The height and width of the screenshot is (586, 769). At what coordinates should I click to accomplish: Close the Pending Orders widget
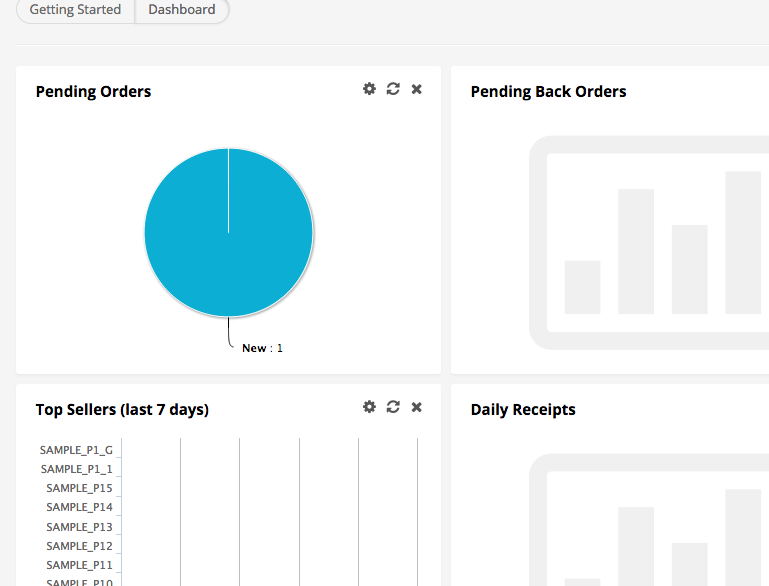click(x=416, y=89)
